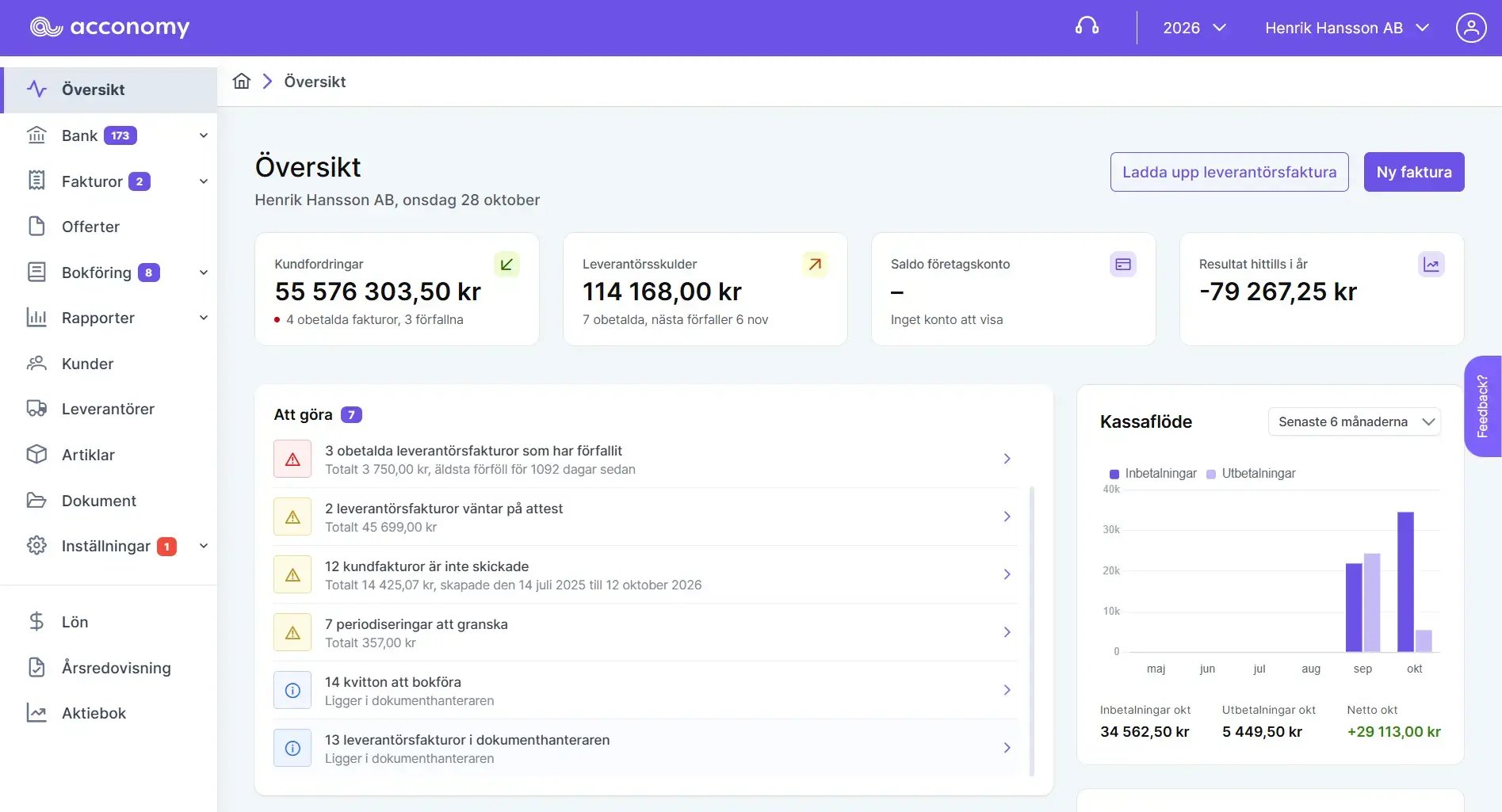Click the Utbetalningar legend color swatch
Image resolution: width=1502 pixels, height=812 pixels.
[x=1211, y=474]
